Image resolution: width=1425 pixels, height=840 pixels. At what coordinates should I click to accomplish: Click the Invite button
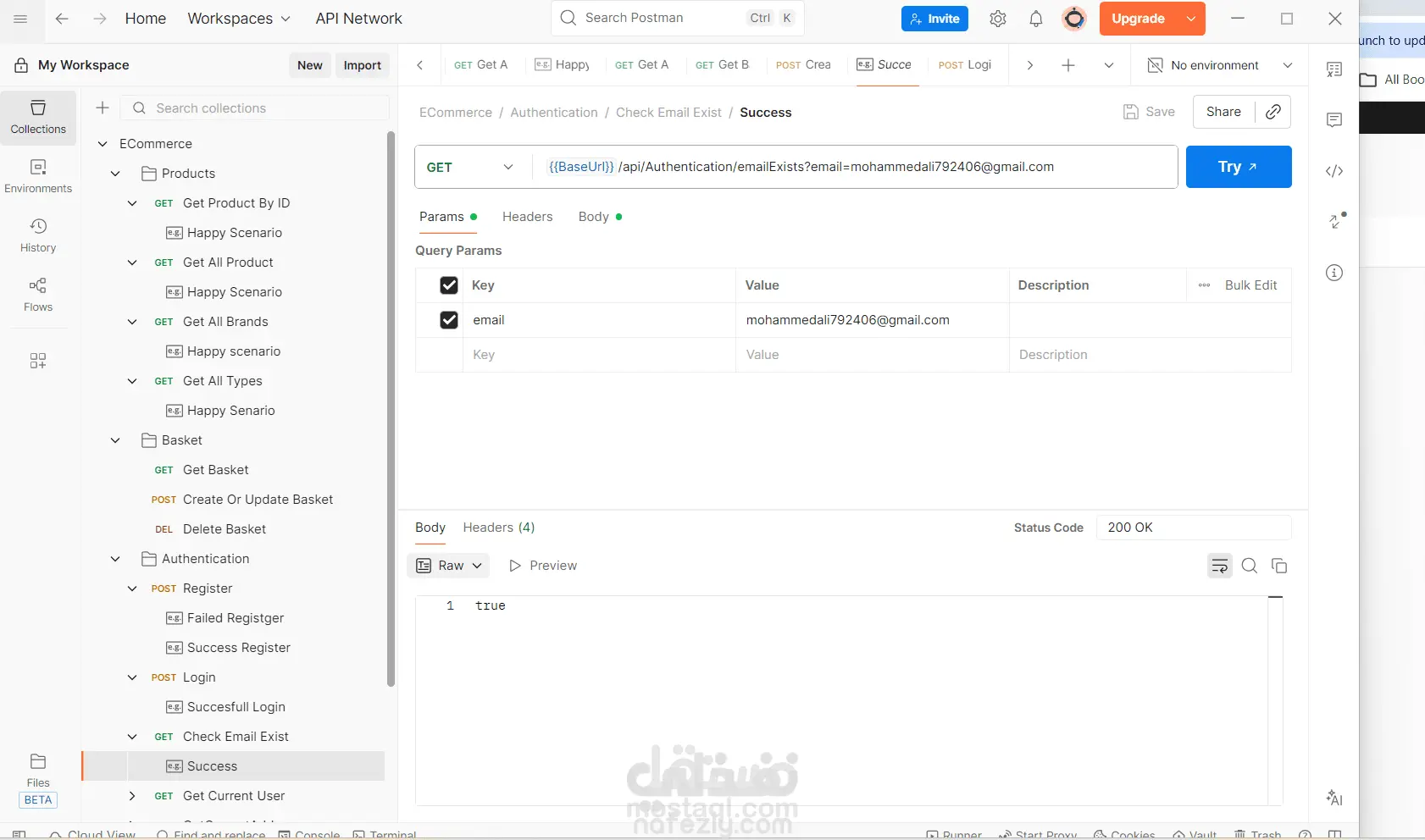(x=934, y=19)
